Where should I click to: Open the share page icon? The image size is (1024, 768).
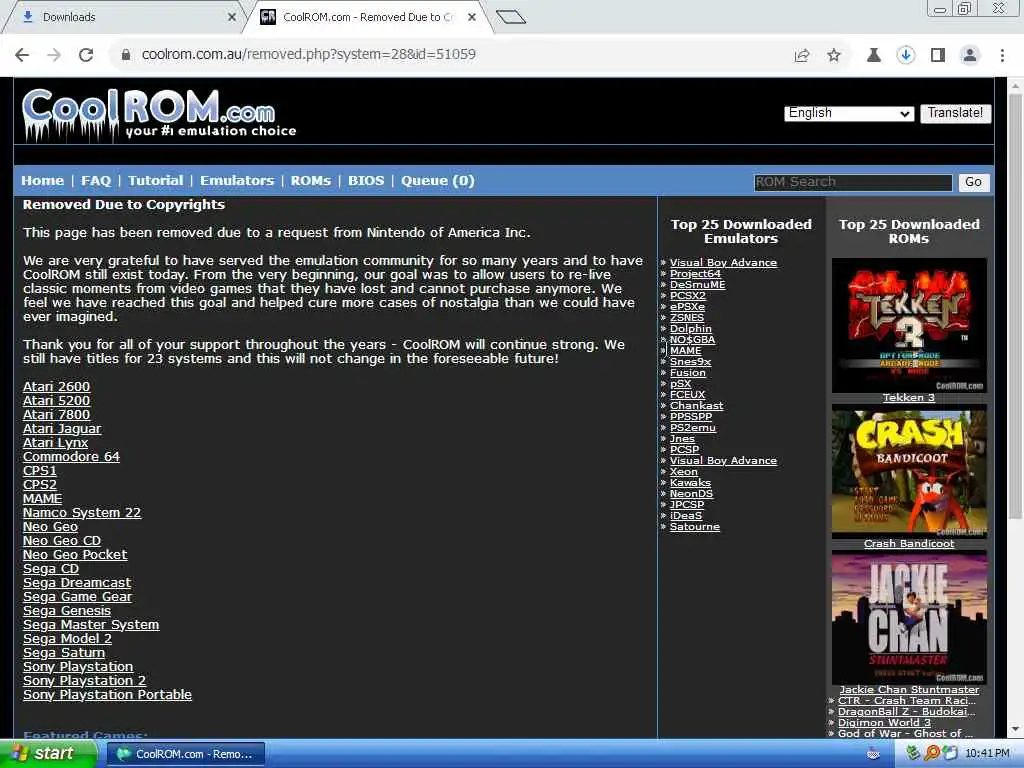(x=802, y=56)
